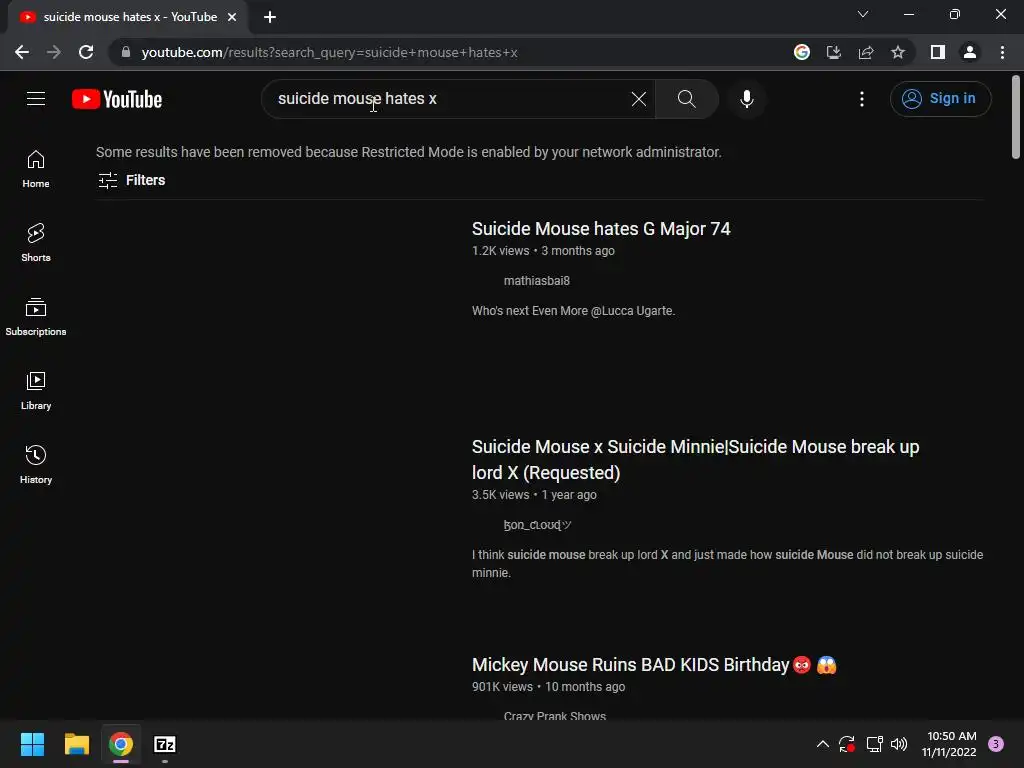This screenshot has height=768, width=1024.
Task: Open Mickey Mouse Ruins BAD KIDS Birthday video
Action: pos(654,665)
